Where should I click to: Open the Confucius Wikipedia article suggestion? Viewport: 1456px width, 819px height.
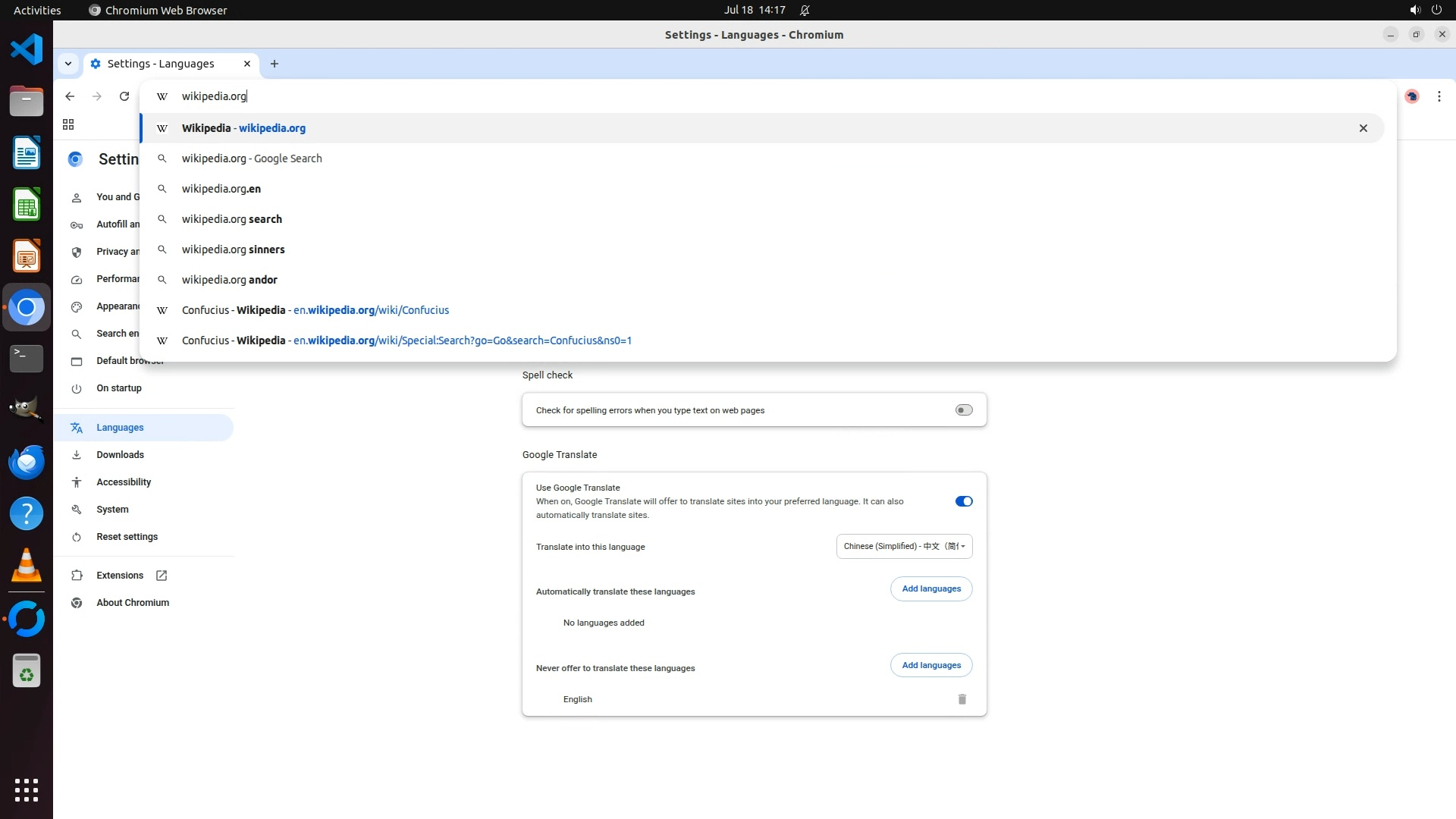pyautogui.click(x=315, y=310)
